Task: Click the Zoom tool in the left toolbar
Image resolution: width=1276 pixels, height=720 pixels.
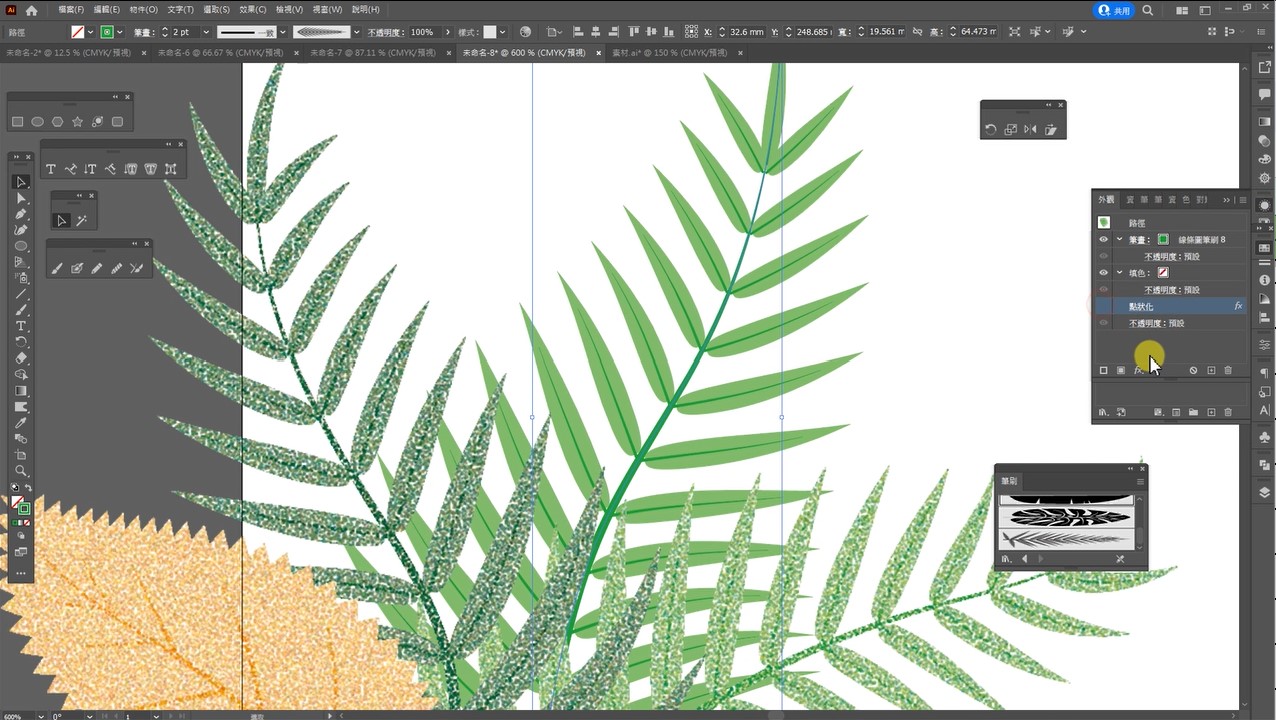Action: coord(21,471)
